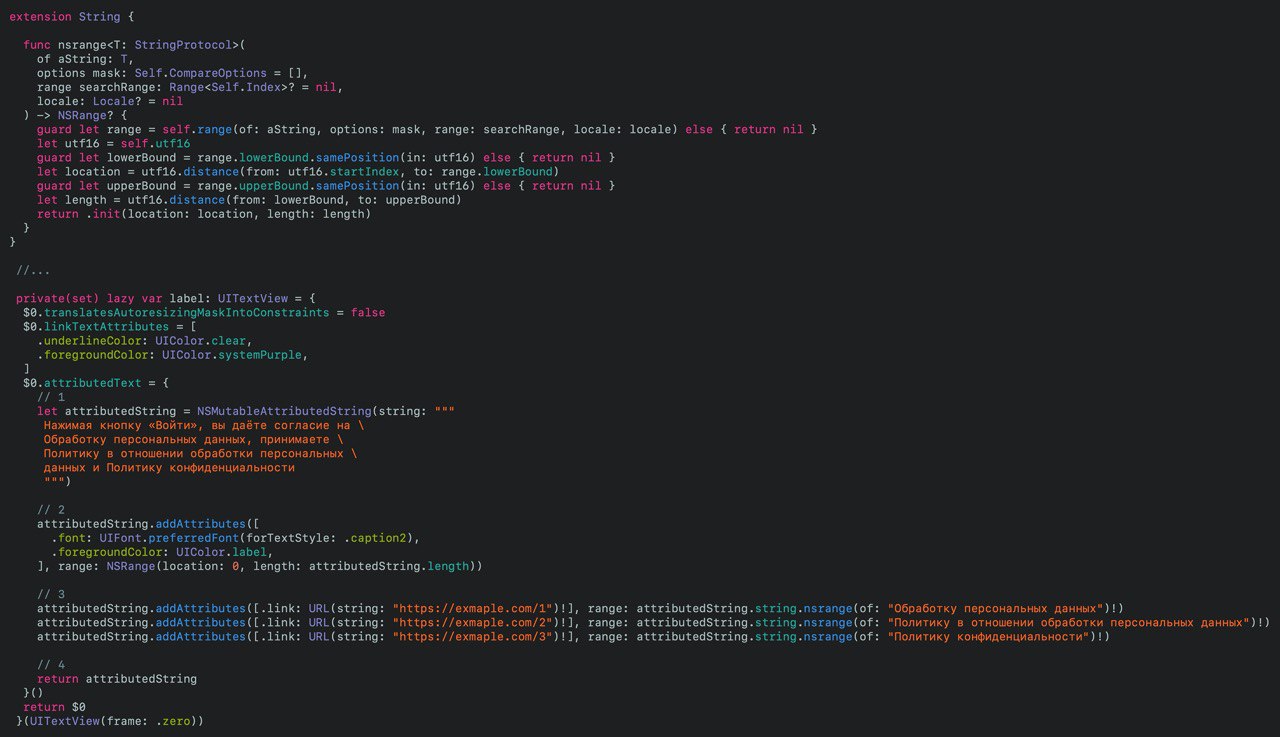The width and height of the screenshot is (1280, 737).
Task: Click 'lowerBound' in the 'guard let lowerBound' line
Action: pos(141,158)
